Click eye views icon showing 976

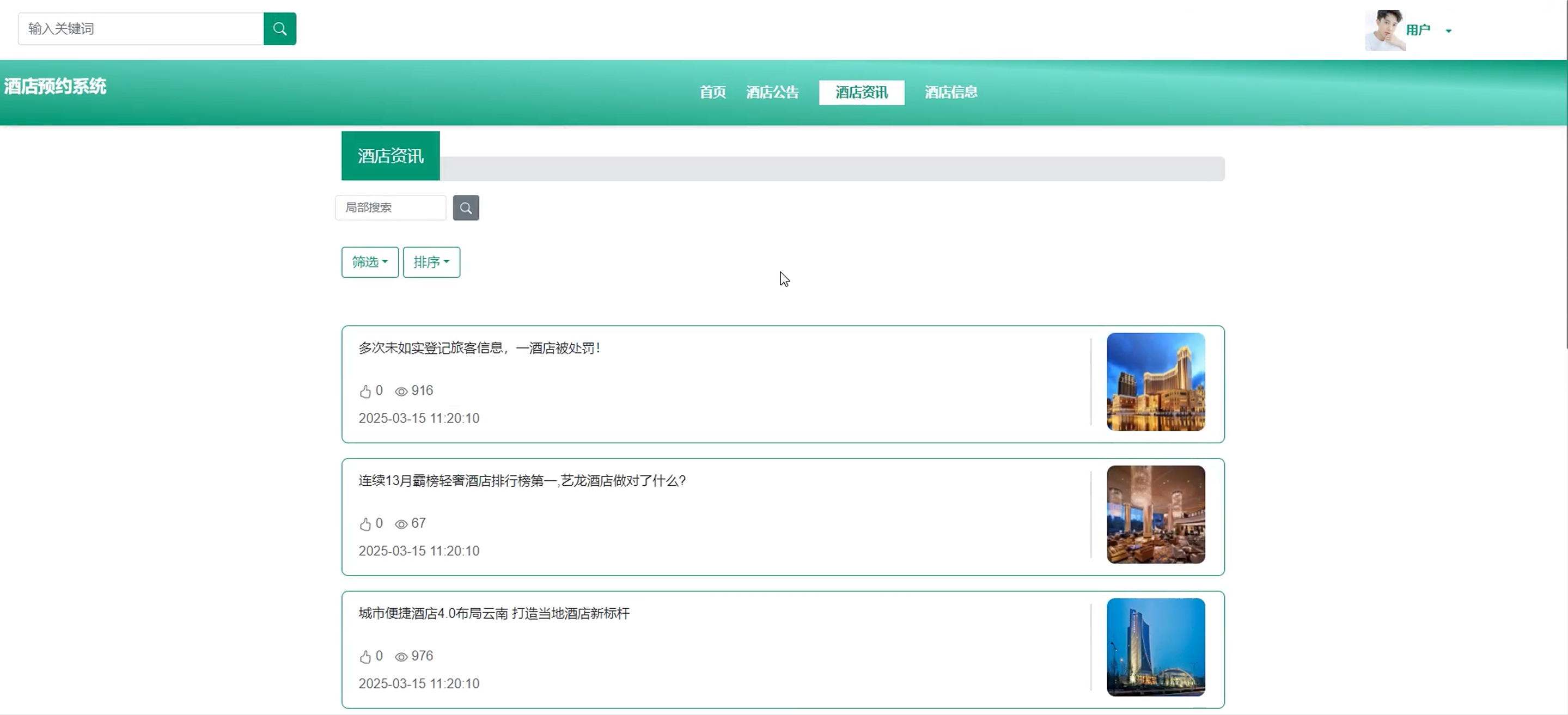pyautogui.click(x=401, y=657)
